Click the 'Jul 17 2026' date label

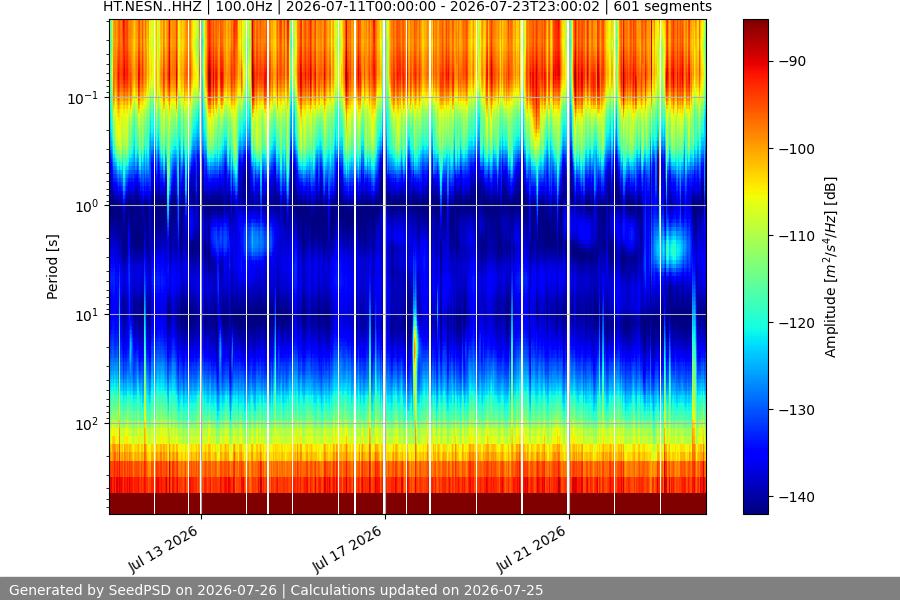pyautogui.click(x=347, y=549)
